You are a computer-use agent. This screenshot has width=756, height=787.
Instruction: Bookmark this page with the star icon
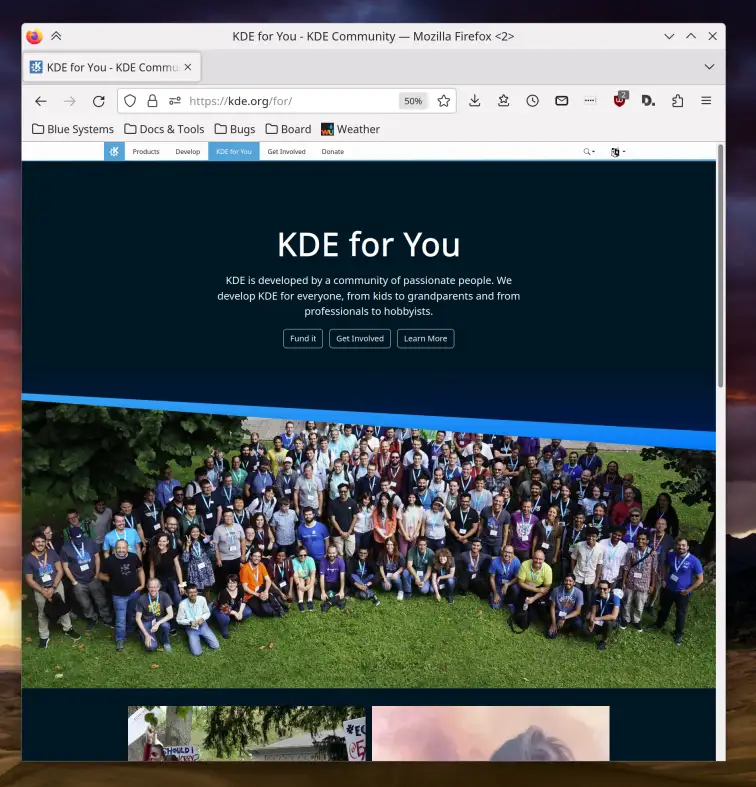coord(444,101)
